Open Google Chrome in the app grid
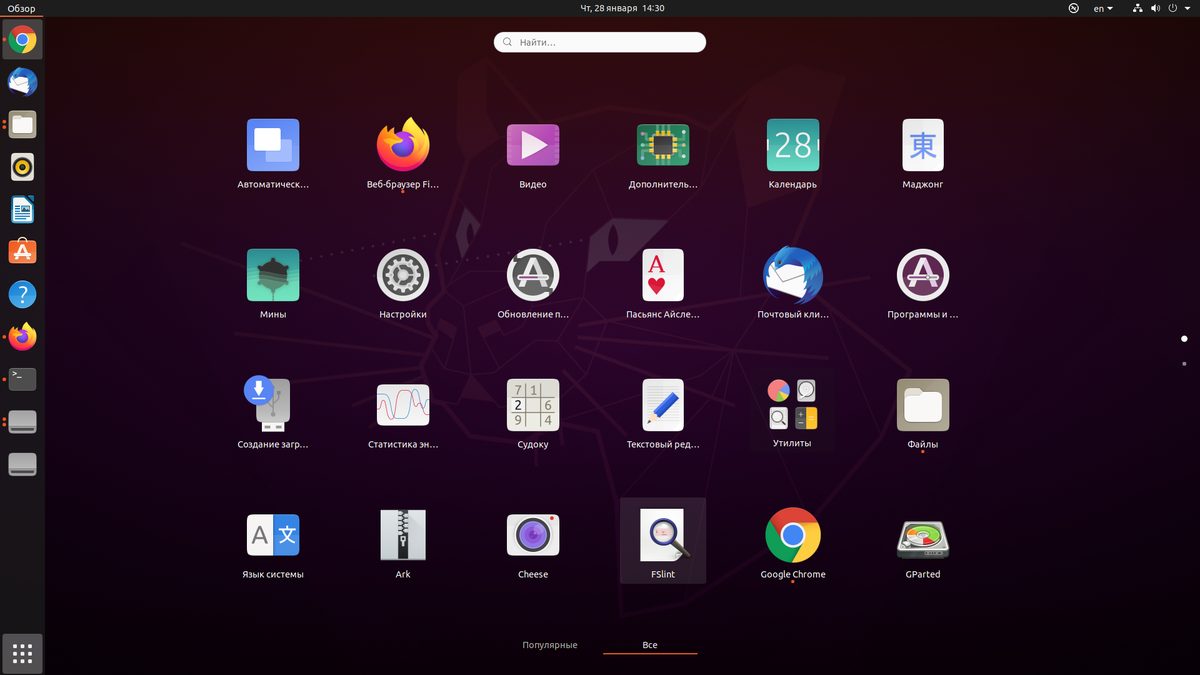The width and height of the screenshot is (1200, 675). 793,535
